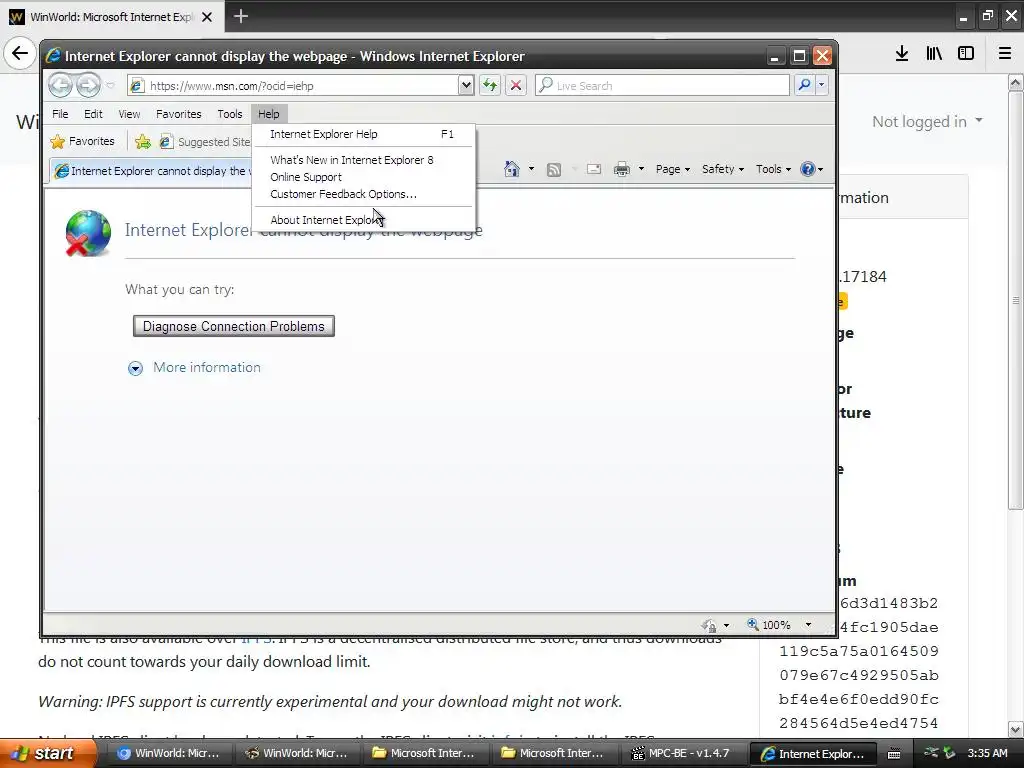Open a new Firefox tab with plus

[241, 16]
